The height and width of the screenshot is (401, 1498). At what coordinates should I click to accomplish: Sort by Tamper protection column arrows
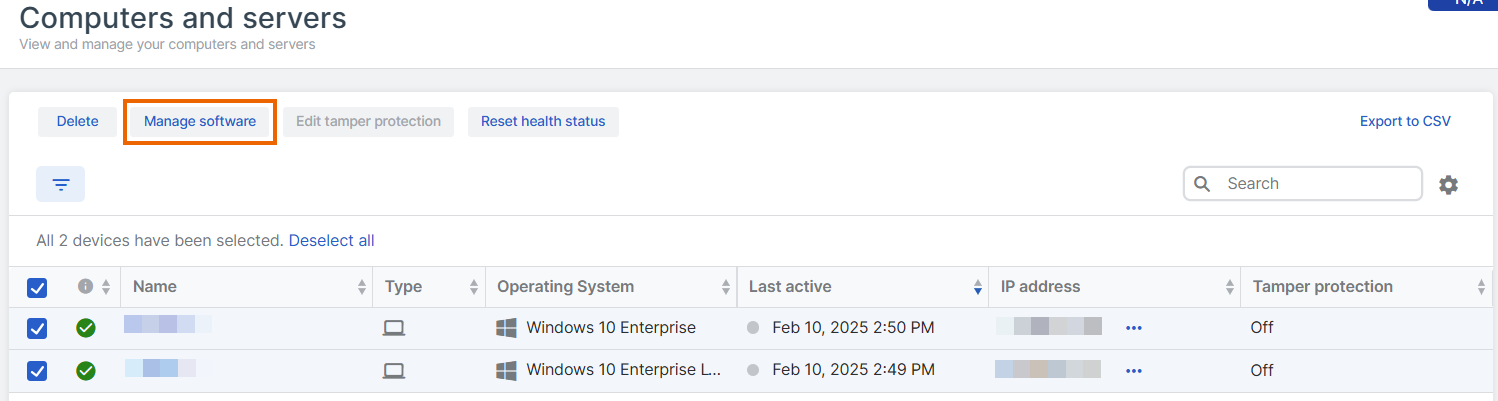(x=1481, y=287)
